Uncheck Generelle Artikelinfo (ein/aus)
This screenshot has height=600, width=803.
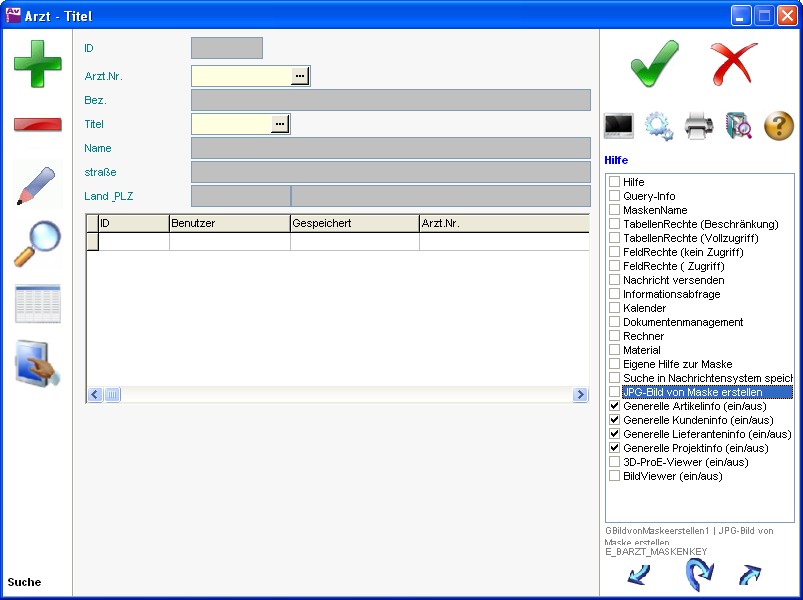pyautogui.click(x=615, y=406)
